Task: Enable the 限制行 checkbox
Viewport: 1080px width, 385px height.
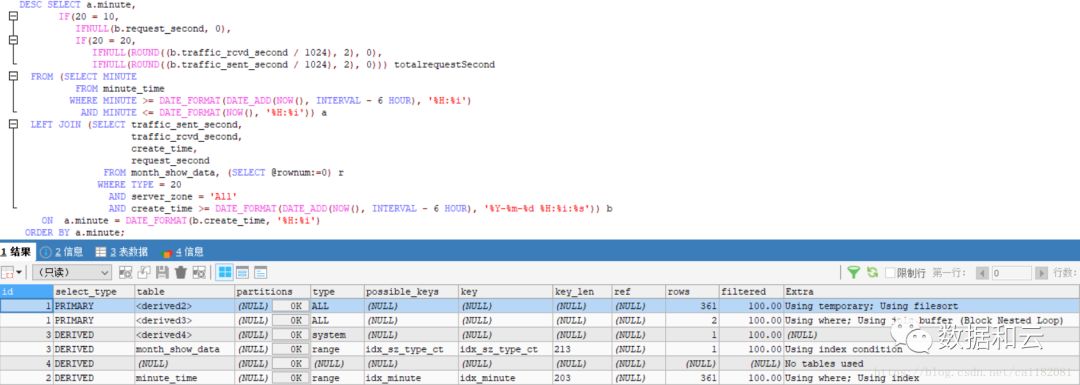Action: tap(891, 273)
